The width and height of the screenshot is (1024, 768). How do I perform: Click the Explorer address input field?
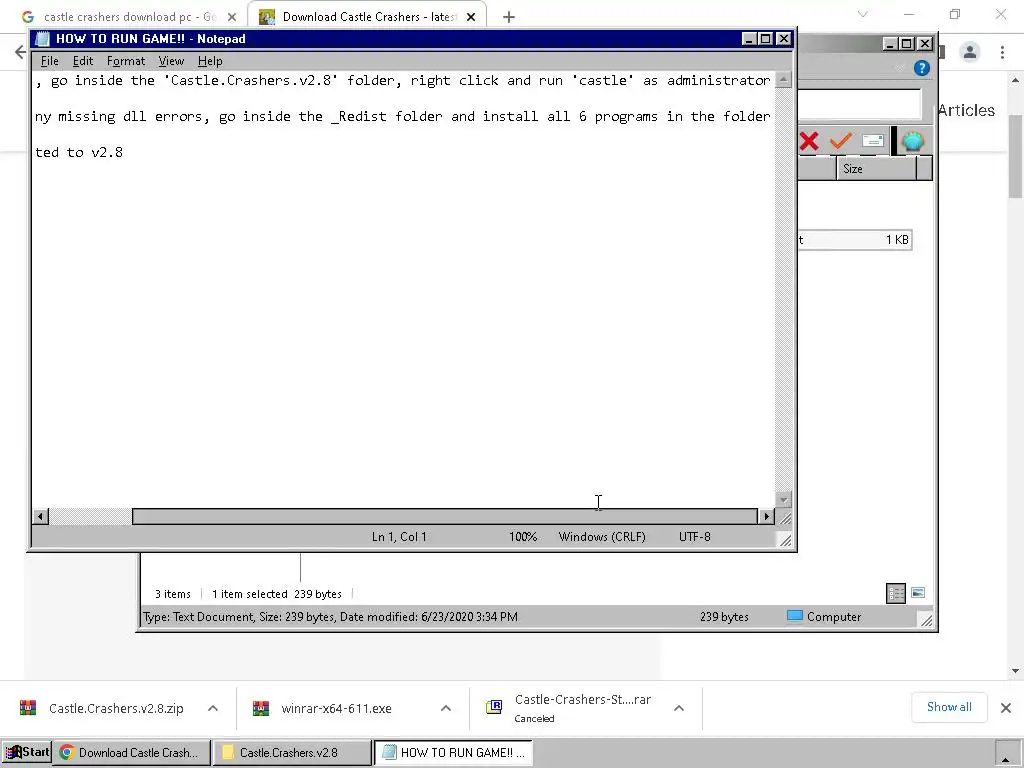[x=859, y=104]
